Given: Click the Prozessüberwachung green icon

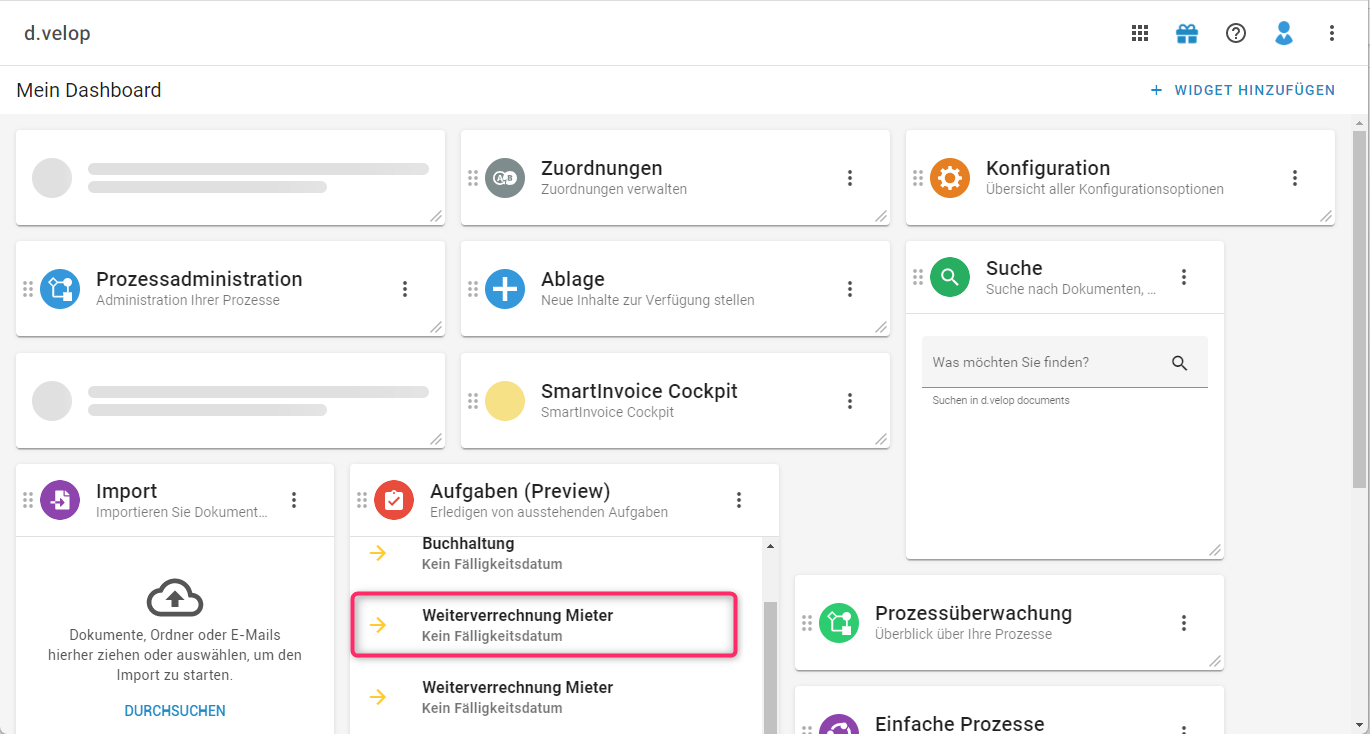Looking at the screenshot, I should [839, 623].
